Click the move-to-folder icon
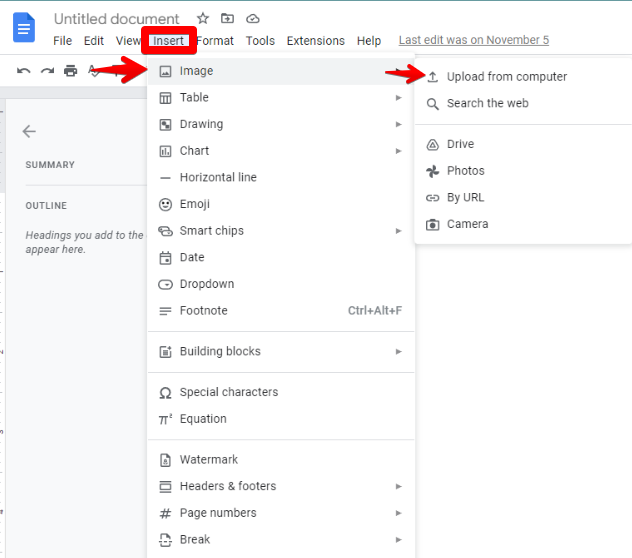Image resolution: width=632 pixels, height=558 pixels. (x=228, y=19)
